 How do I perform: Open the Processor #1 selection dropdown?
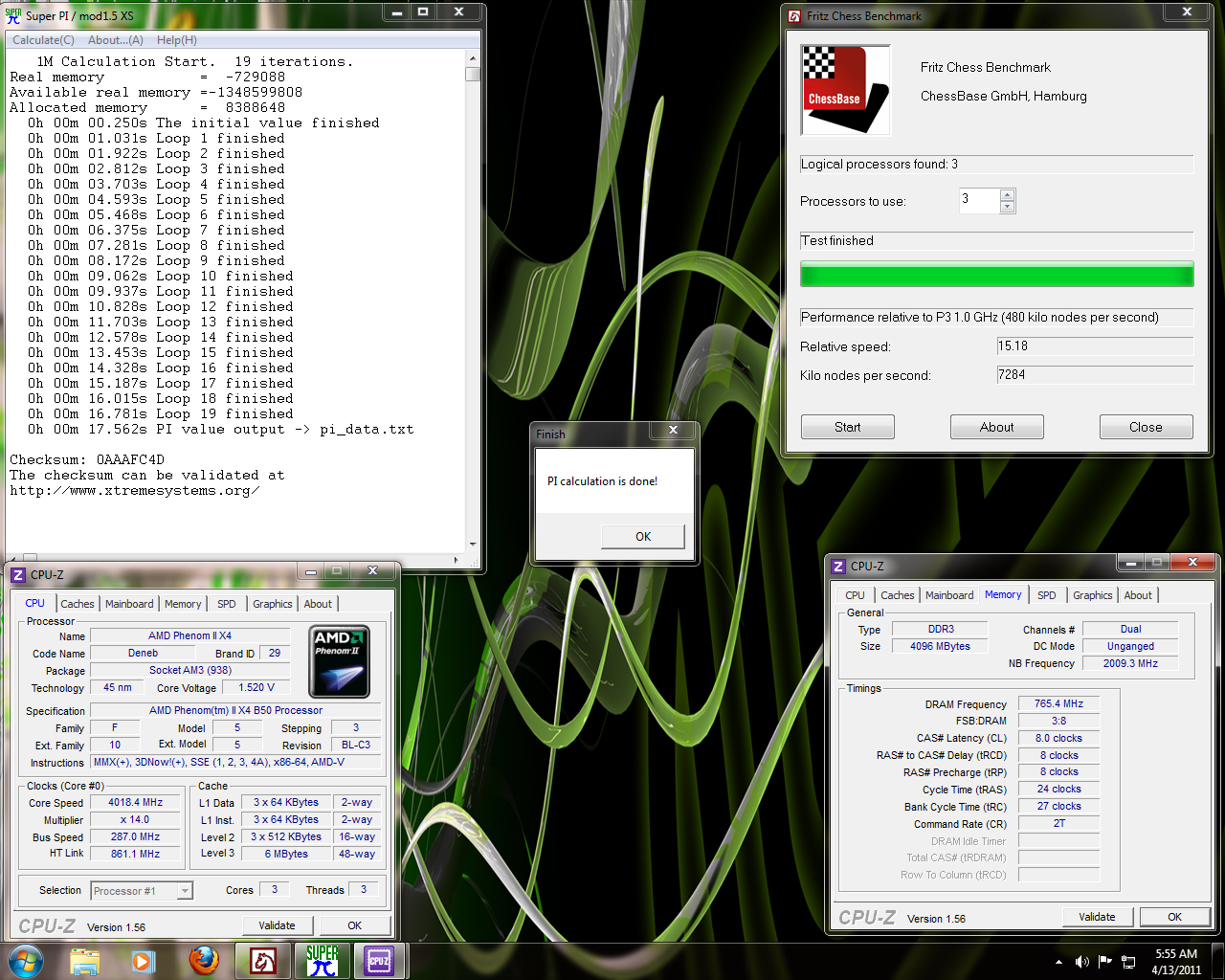[186, 891]
